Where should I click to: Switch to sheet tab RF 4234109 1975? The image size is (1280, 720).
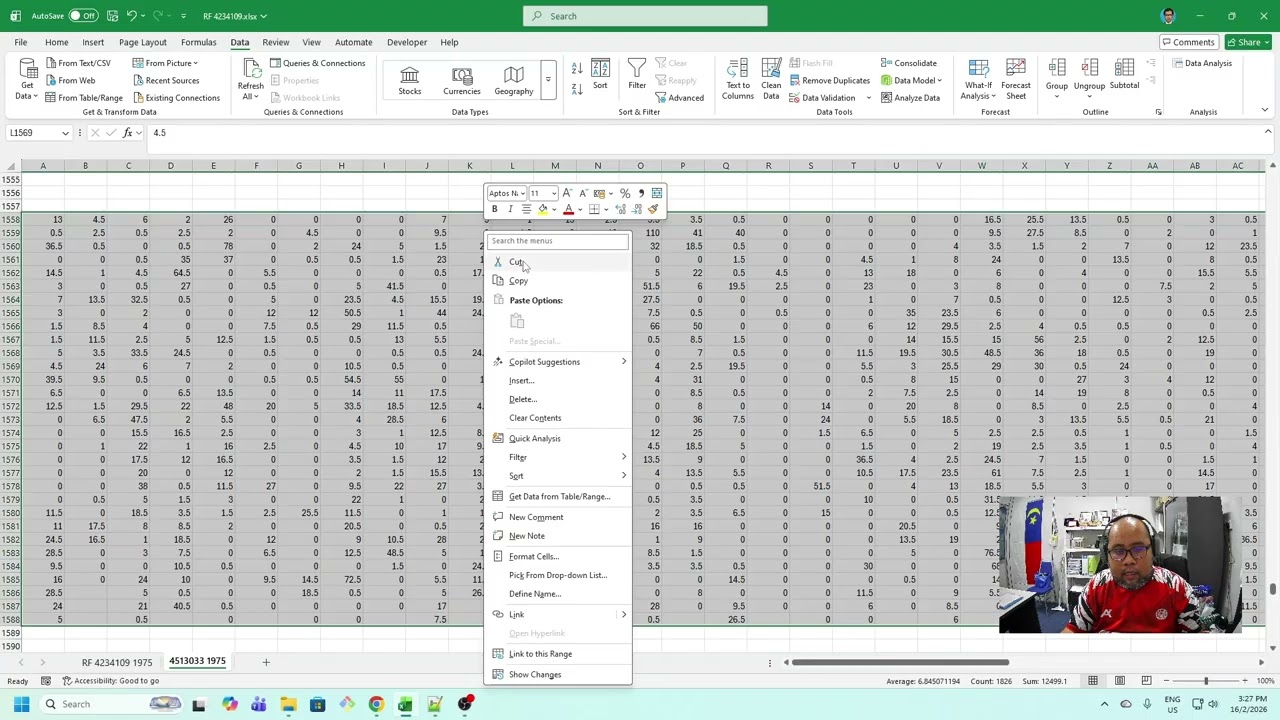coord(117,662)
